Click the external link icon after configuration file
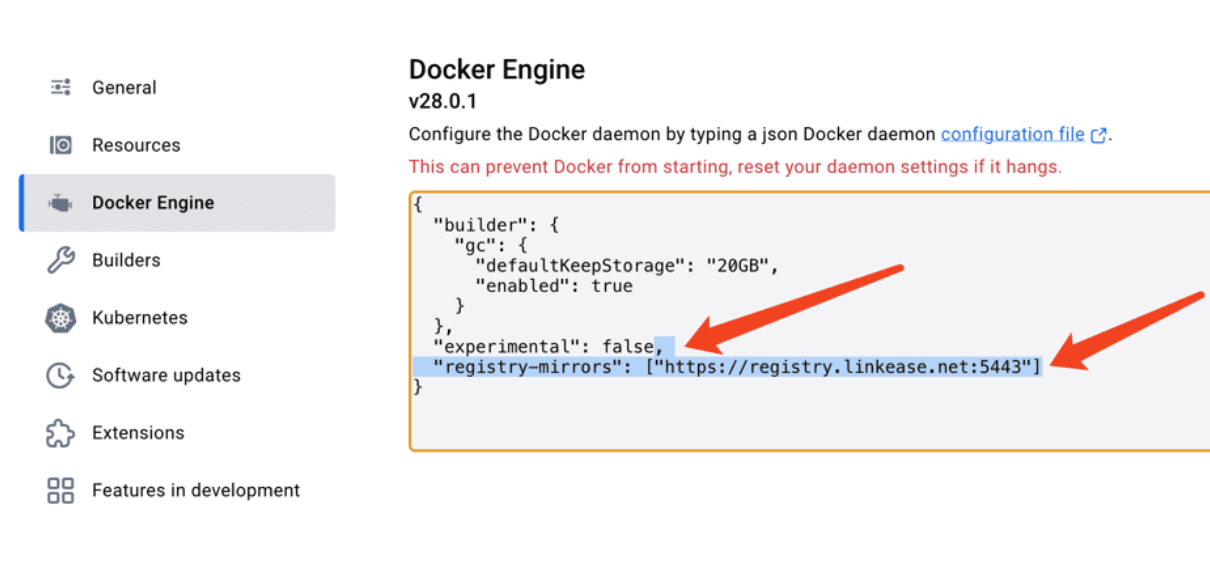The width and height of the screenshot is (1210, 568). (1099, 134)
